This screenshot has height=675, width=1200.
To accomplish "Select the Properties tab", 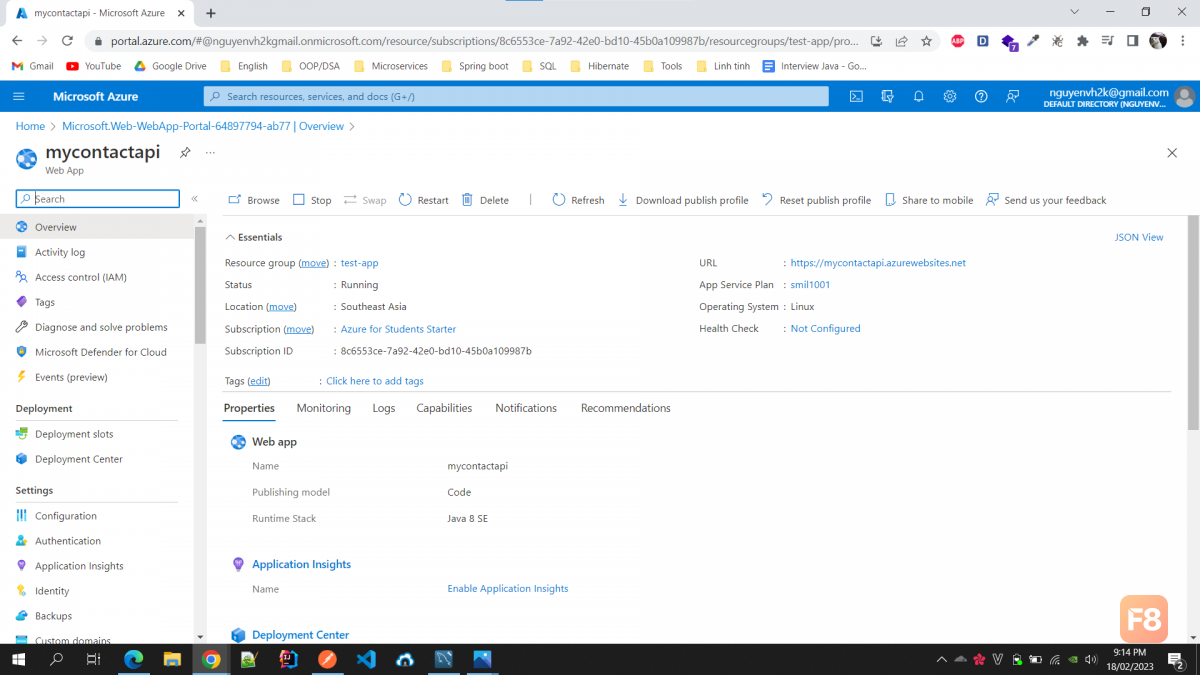I will (x=249, y=408).
